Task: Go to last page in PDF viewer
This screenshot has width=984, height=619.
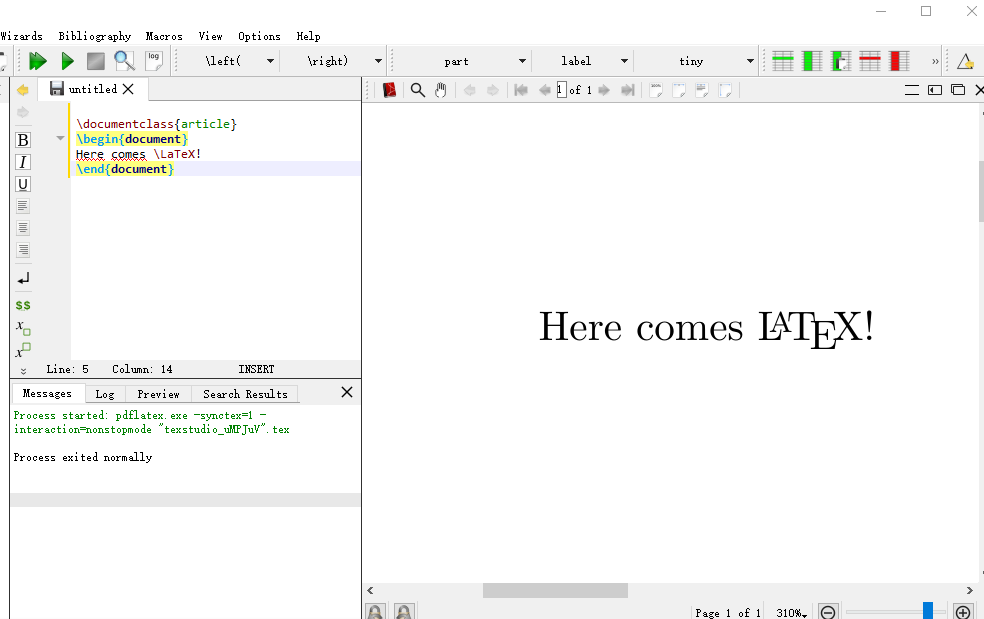Action: tap(628, 90)
